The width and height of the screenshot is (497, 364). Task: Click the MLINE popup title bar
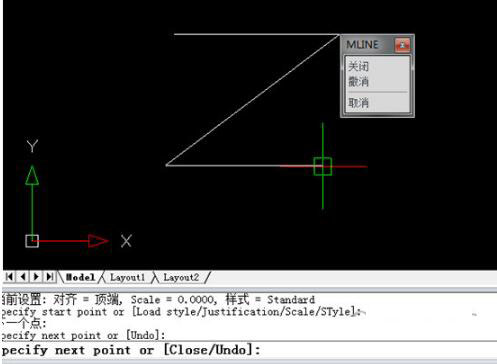click(369, 44)
